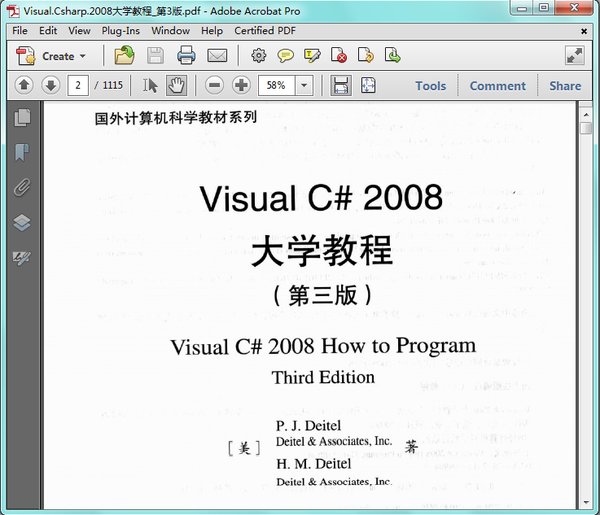Viewport: 600px width, 515px height.
Task: Select the highlight text tool icon
Action: click(x=312, y=56)
